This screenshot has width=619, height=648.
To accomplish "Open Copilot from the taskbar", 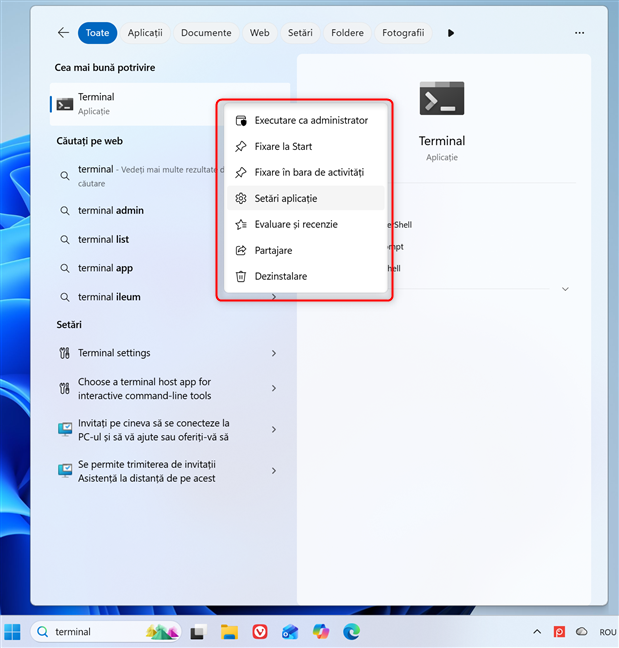I will 321,631.
